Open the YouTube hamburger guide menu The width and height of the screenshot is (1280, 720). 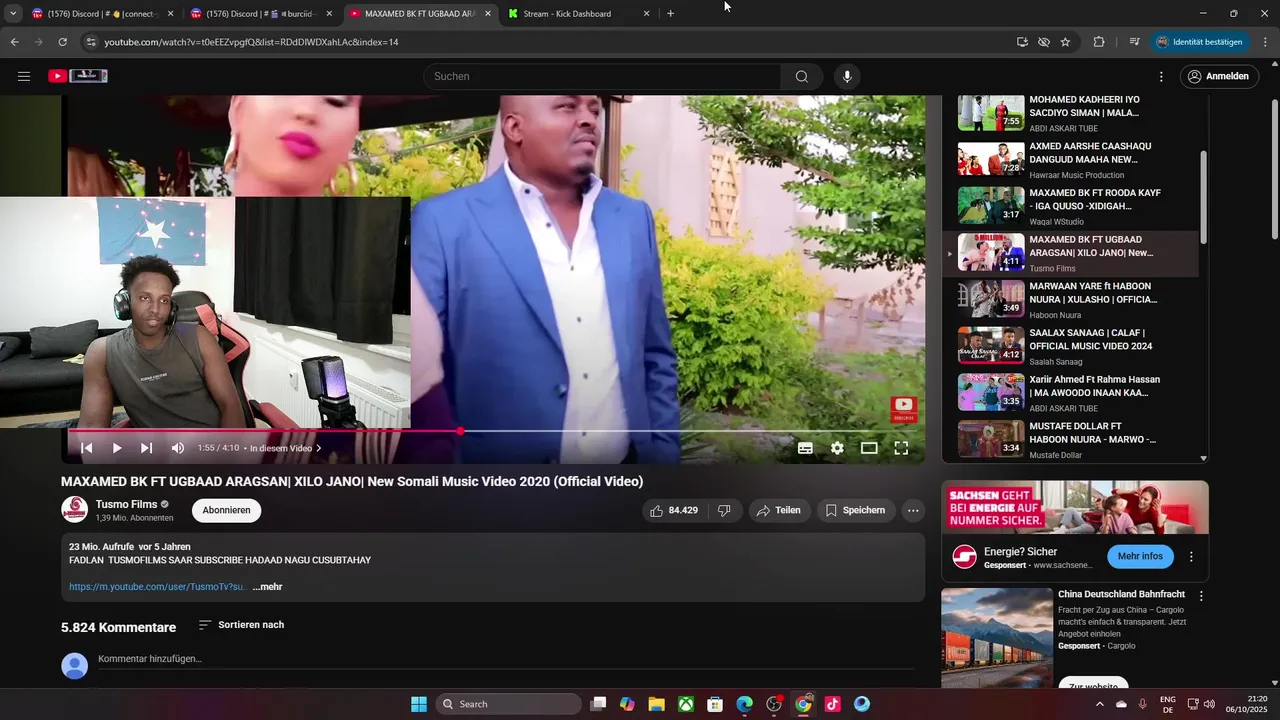click(x=24, y=76)
